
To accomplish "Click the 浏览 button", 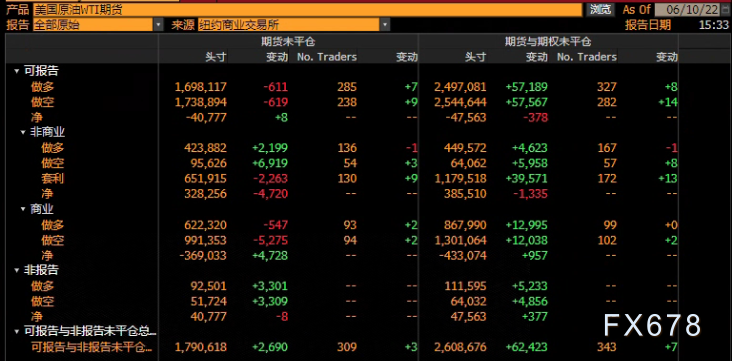I will (600, 9).
